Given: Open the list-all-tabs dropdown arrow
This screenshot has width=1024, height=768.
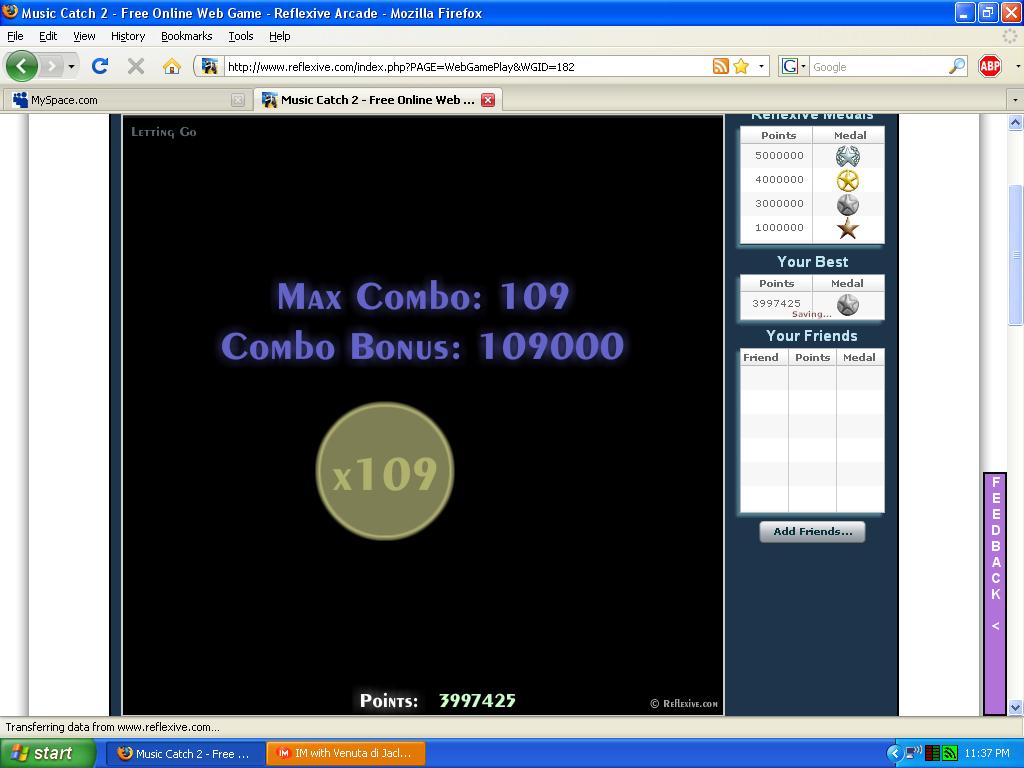Looking at the screenshot, I should point(1015,100).
